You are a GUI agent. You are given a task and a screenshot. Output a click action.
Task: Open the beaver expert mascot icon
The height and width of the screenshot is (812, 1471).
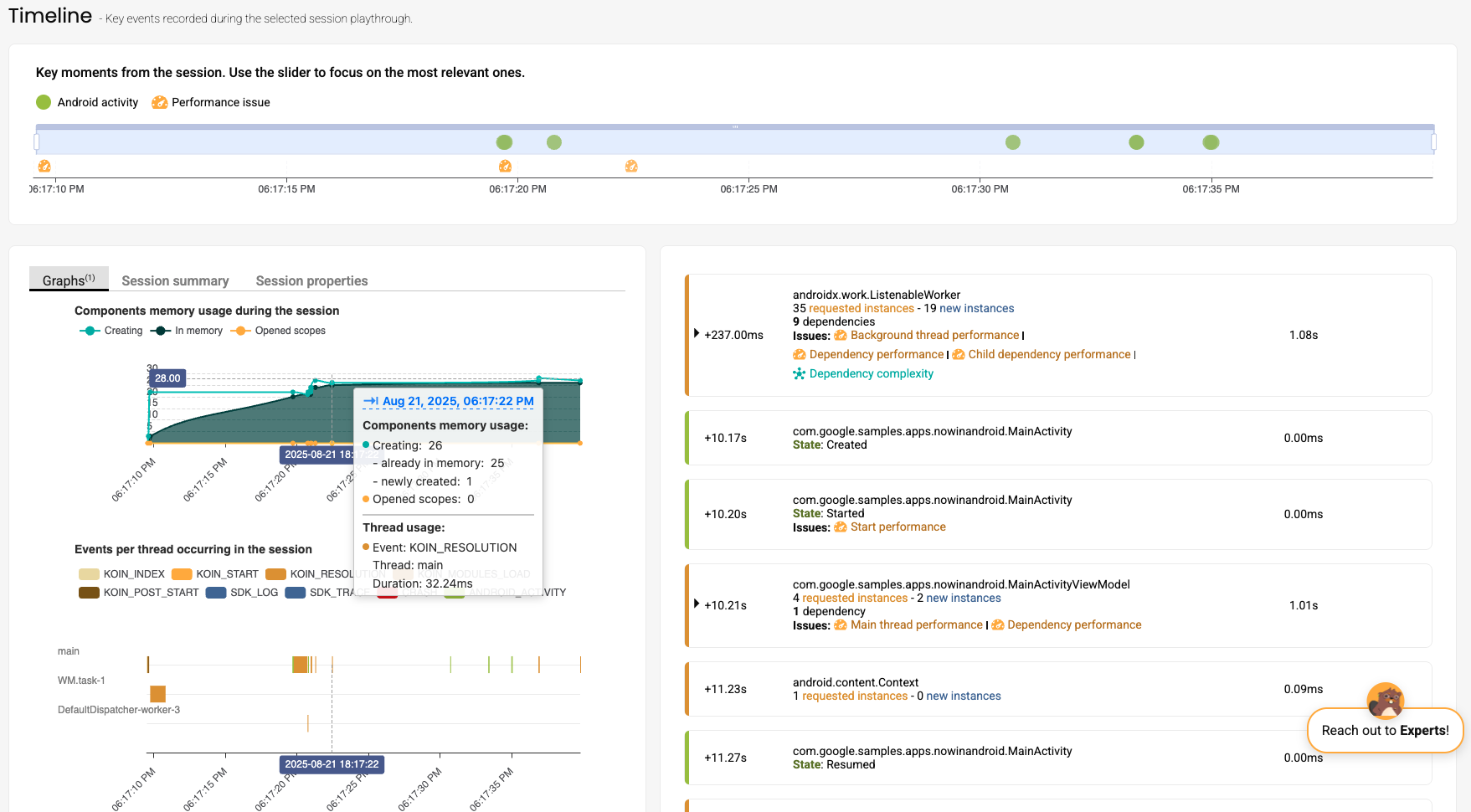click(1385, 701)
